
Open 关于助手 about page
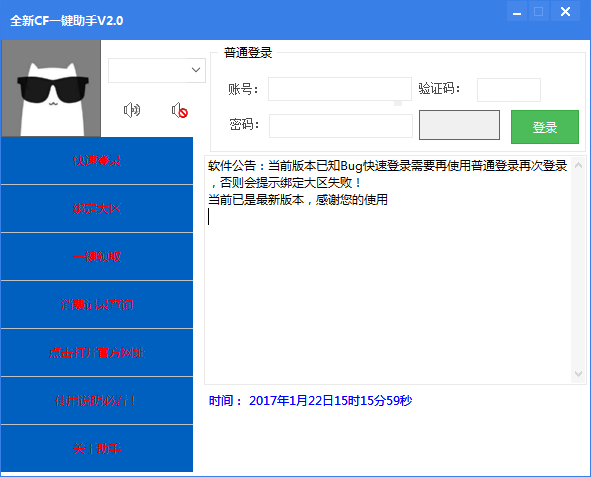97,448
